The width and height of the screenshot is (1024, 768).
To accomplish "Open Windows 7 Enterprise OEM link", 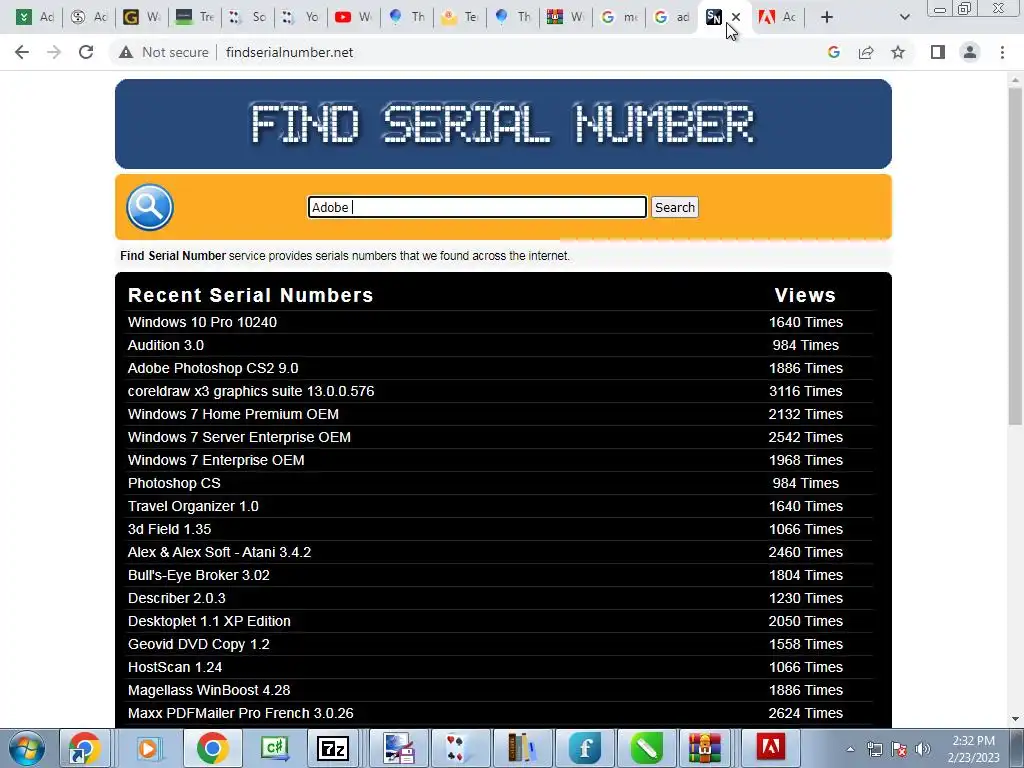I will pyautogui.click(x=216, y=460).
